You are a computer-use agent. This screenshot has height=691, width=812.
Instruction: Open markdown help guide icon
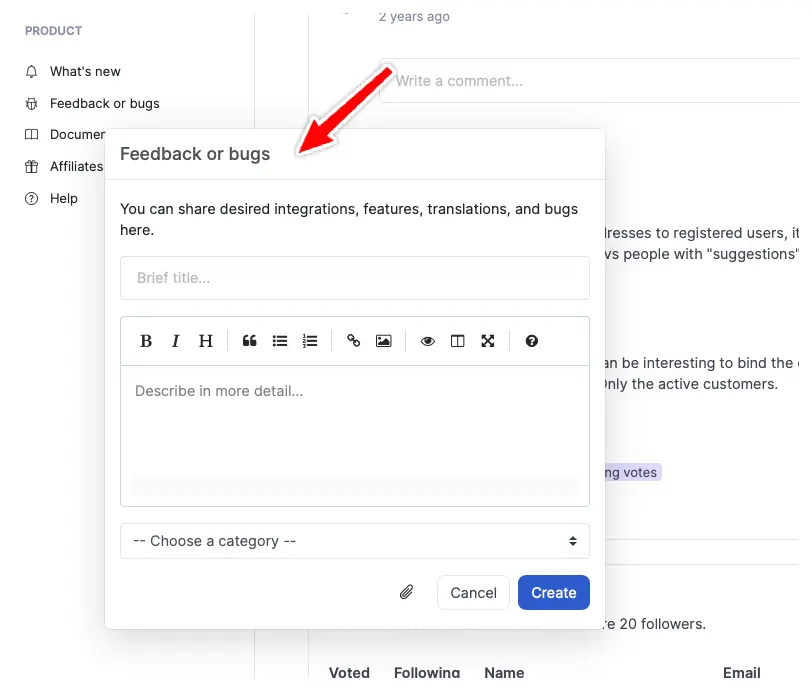pyautogui.click(x=532, y=341)
